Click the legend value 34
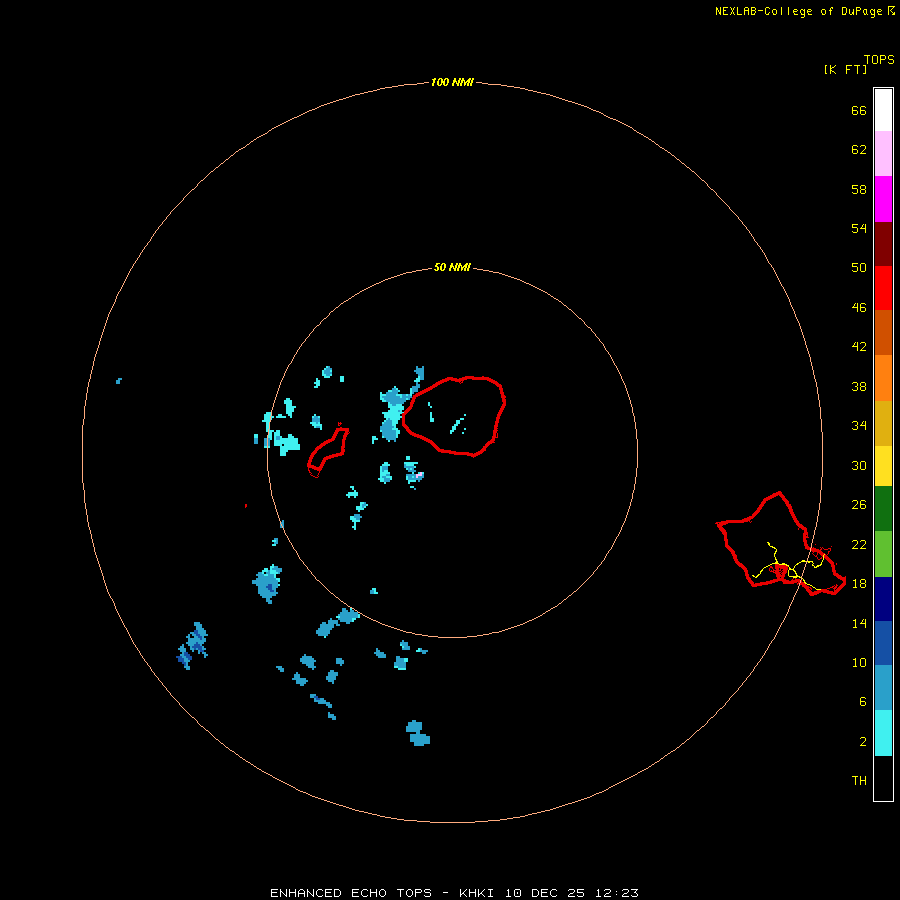This screenshot has height=900, width=900. pyautogui.click(x=859, y=425)
